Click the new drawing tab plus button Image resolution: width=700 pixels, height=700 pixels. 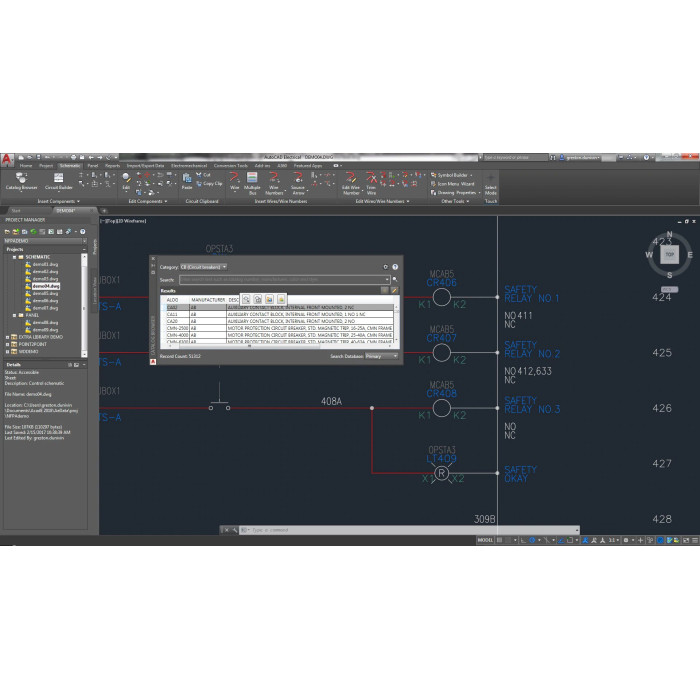[x=104, y=211]
